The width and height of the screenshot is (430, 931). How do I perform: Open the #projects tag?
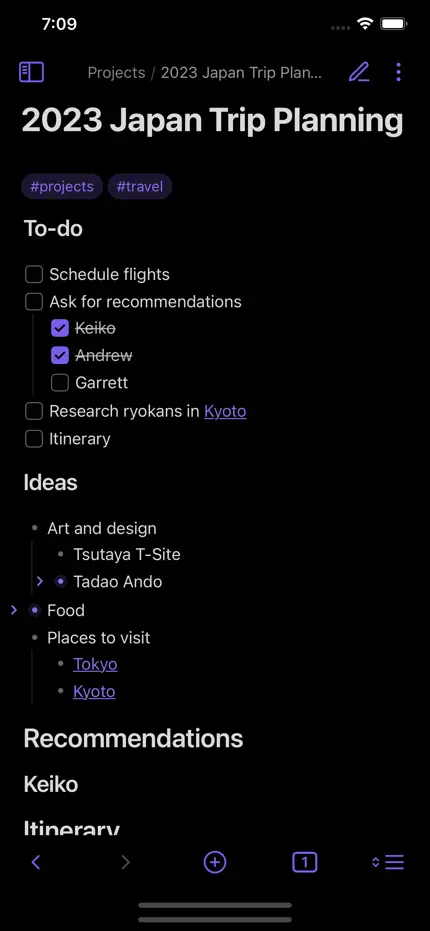(x=62, y=186)
